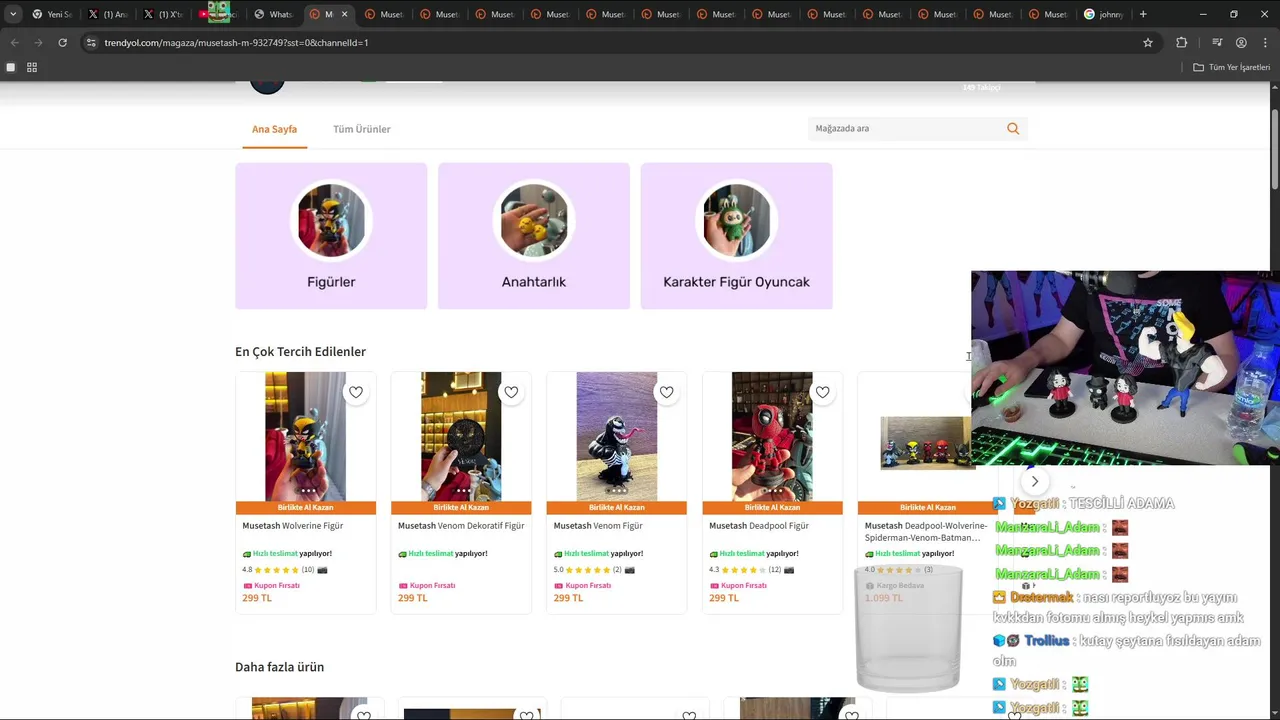Image resolution: width=1280 pixels, height=720 pixels.
Task: Open the apps grid icon in bookmarks bar
Action: coord(32,67)
